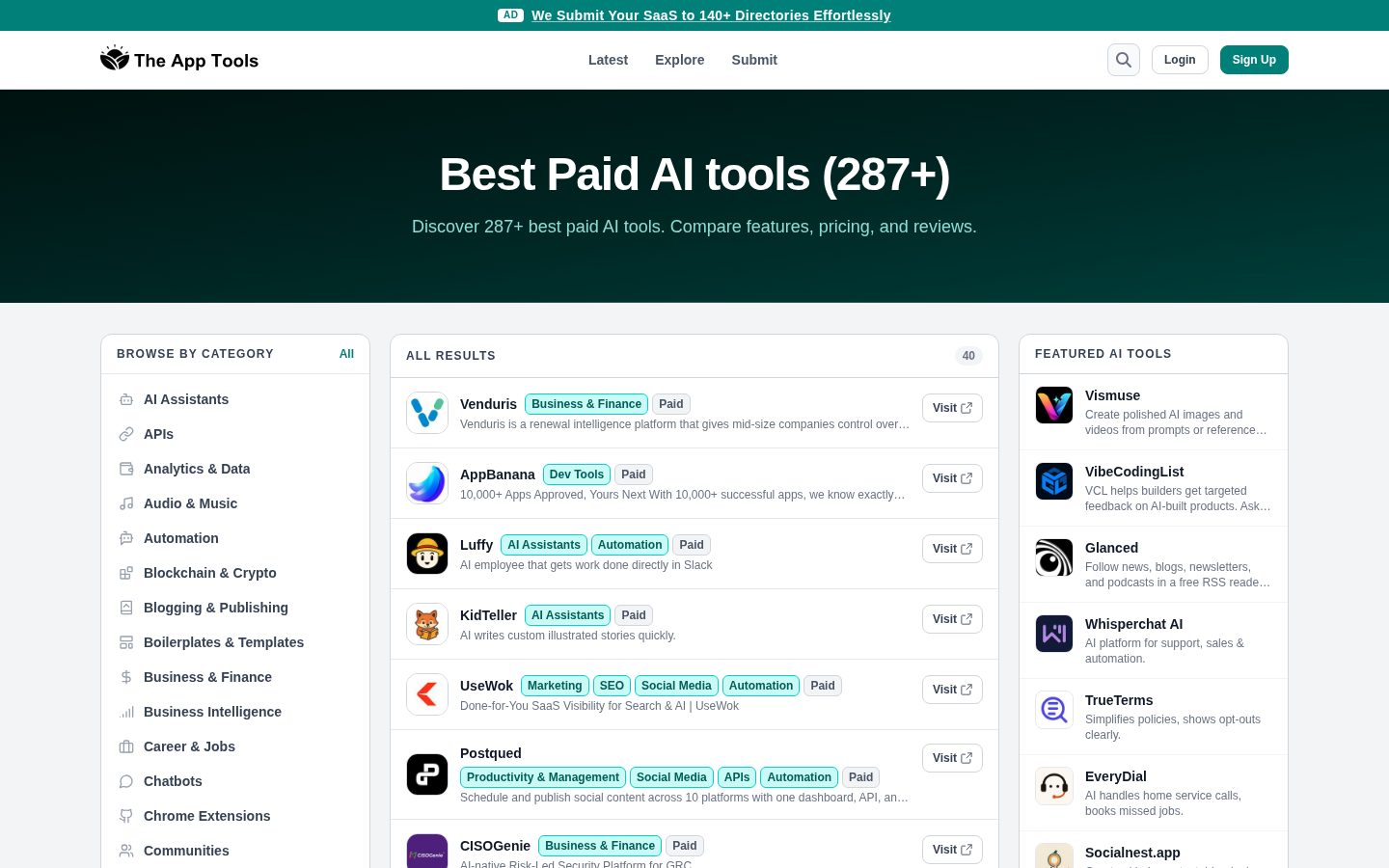Click the Dev Tools tag on AppBanana
The image size is (1389, 868).
(x=577, y=475)
